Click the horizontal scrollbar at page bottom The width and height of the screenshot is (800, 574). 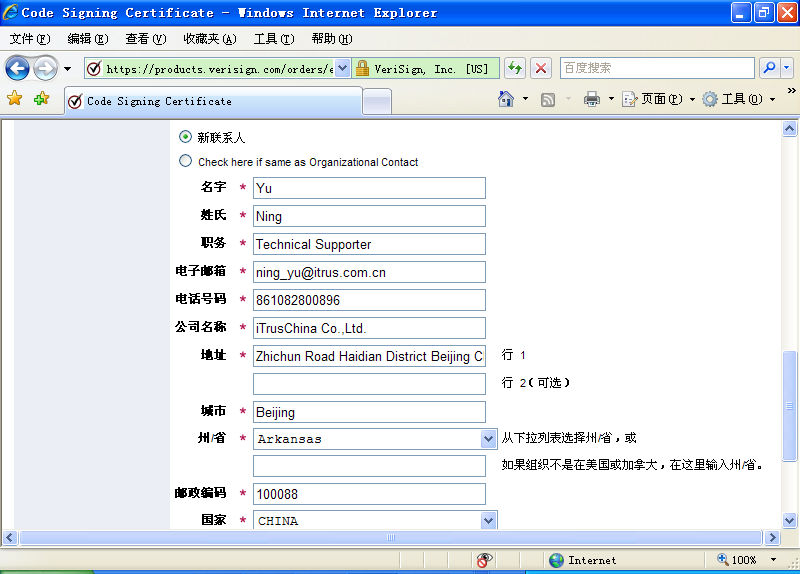(390, 538)
